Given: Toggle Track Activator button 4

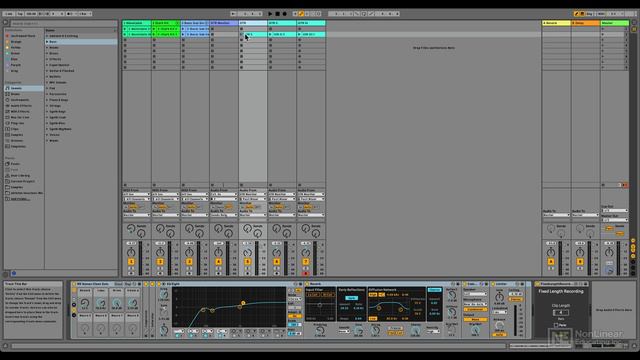Looking at the screenshot, I should (x=218, y=262).
